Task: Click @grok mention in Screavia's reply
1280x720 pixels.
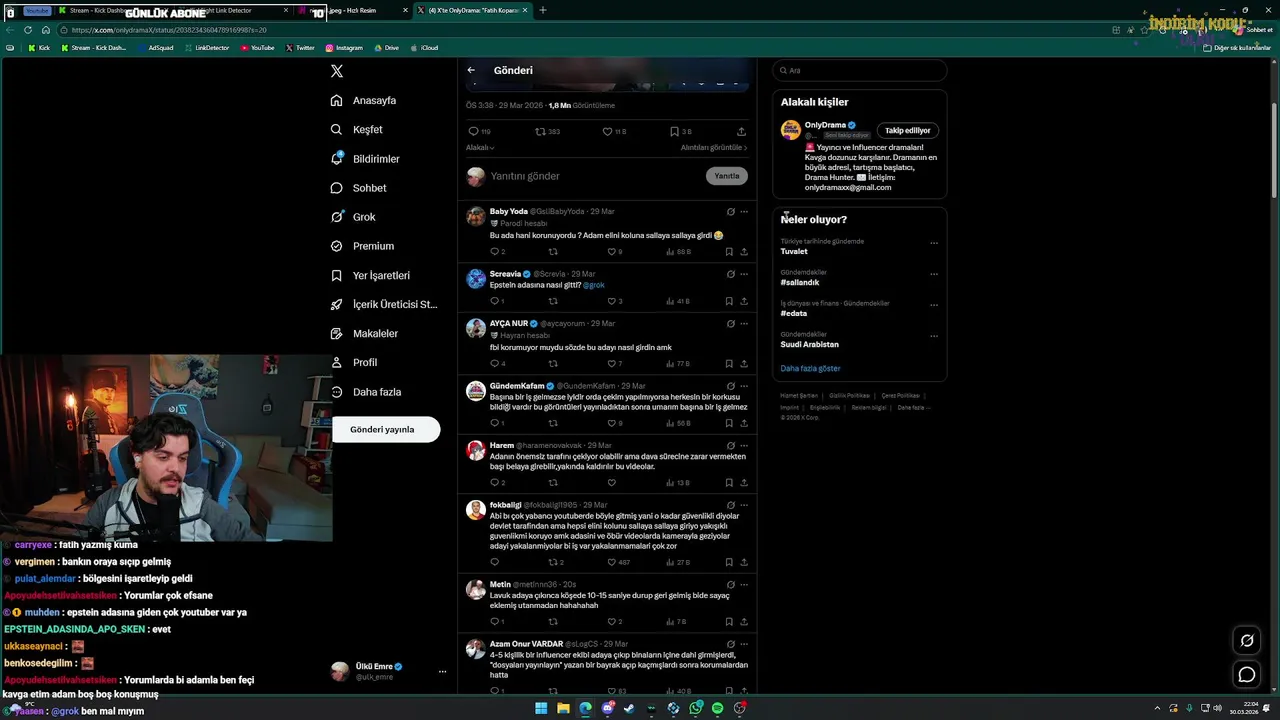Action: [x=594, y=285]
